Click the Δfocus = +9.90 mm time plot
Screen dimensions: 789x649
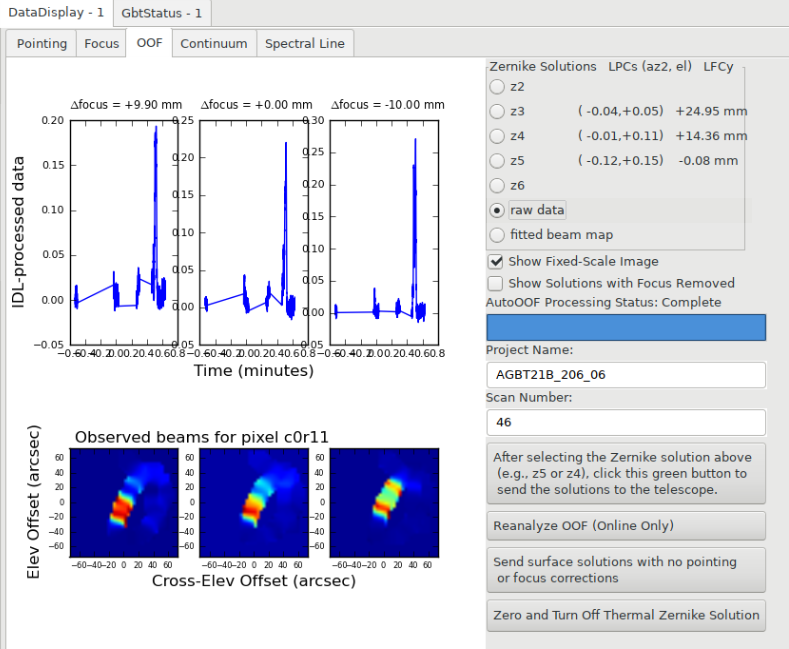(x=124, y=232)
